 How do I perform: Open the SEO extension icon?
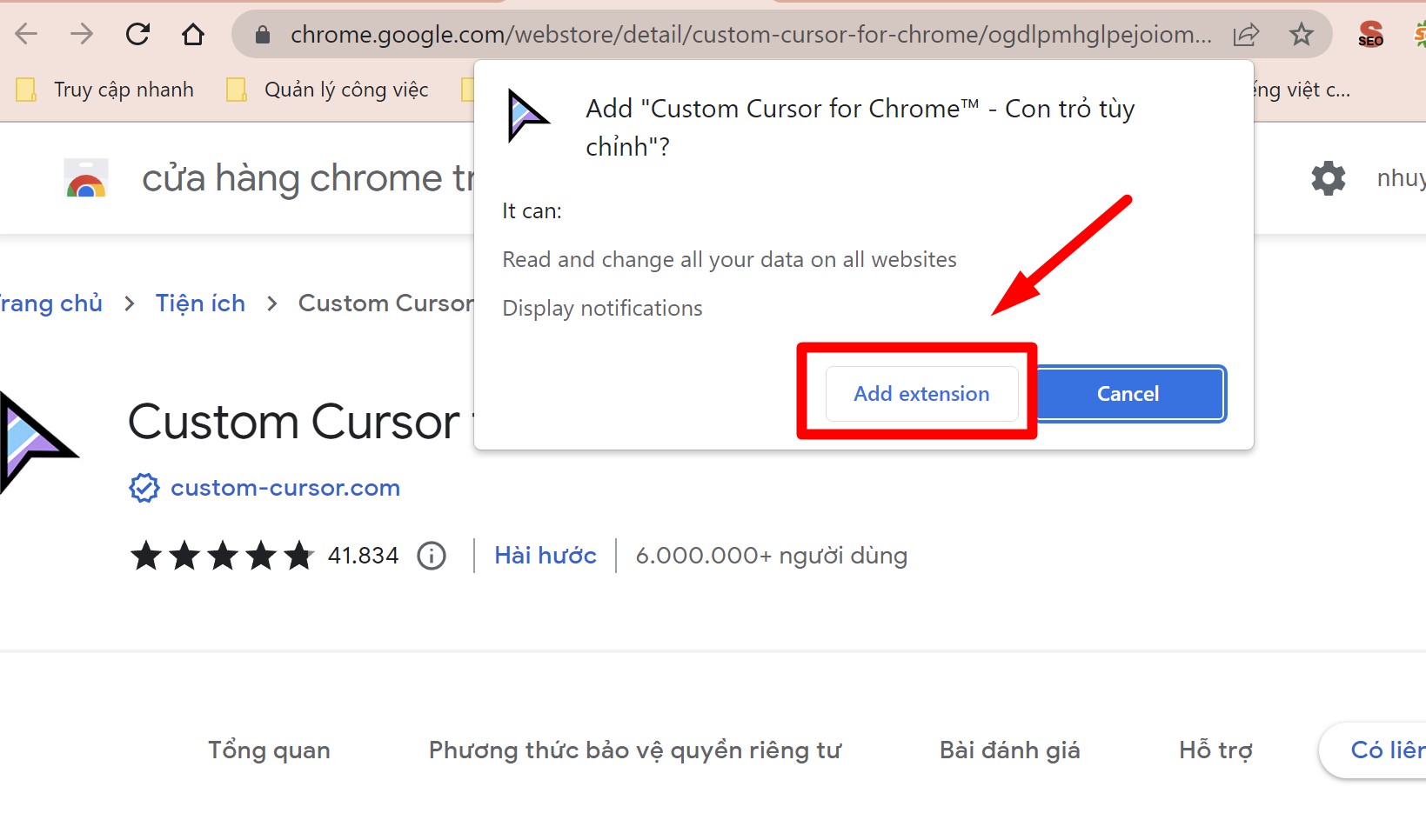click(x=1370, y=34)
